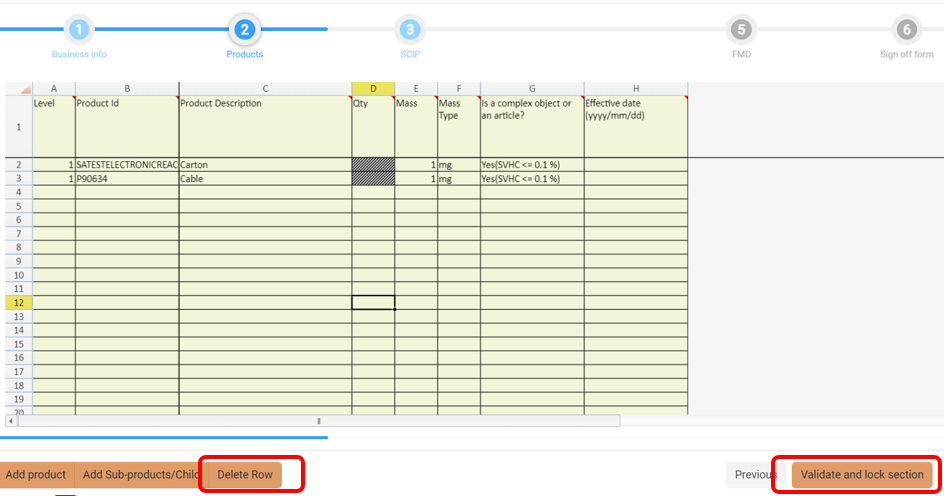Viewport: 944px width, 496px height.
Task: Click Add Sub-products/Child button
Action: pos(140,475)
